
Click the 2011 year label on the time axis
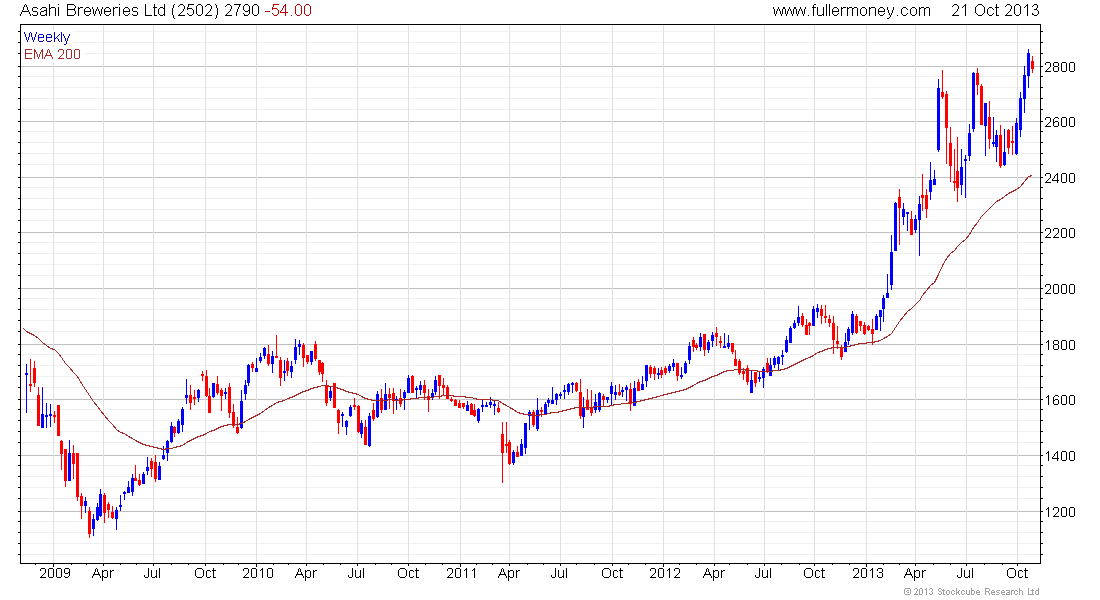tap(462, 573)
